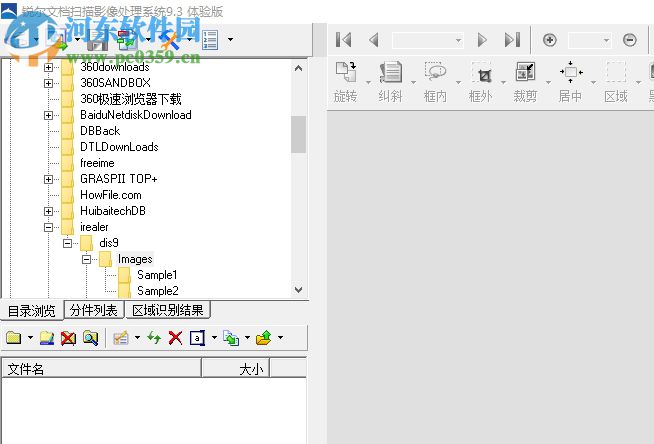Click the 旋转 rotate tool
Image resolution: width=654 pixels, height=444 pixels.
tap(345, 82)
